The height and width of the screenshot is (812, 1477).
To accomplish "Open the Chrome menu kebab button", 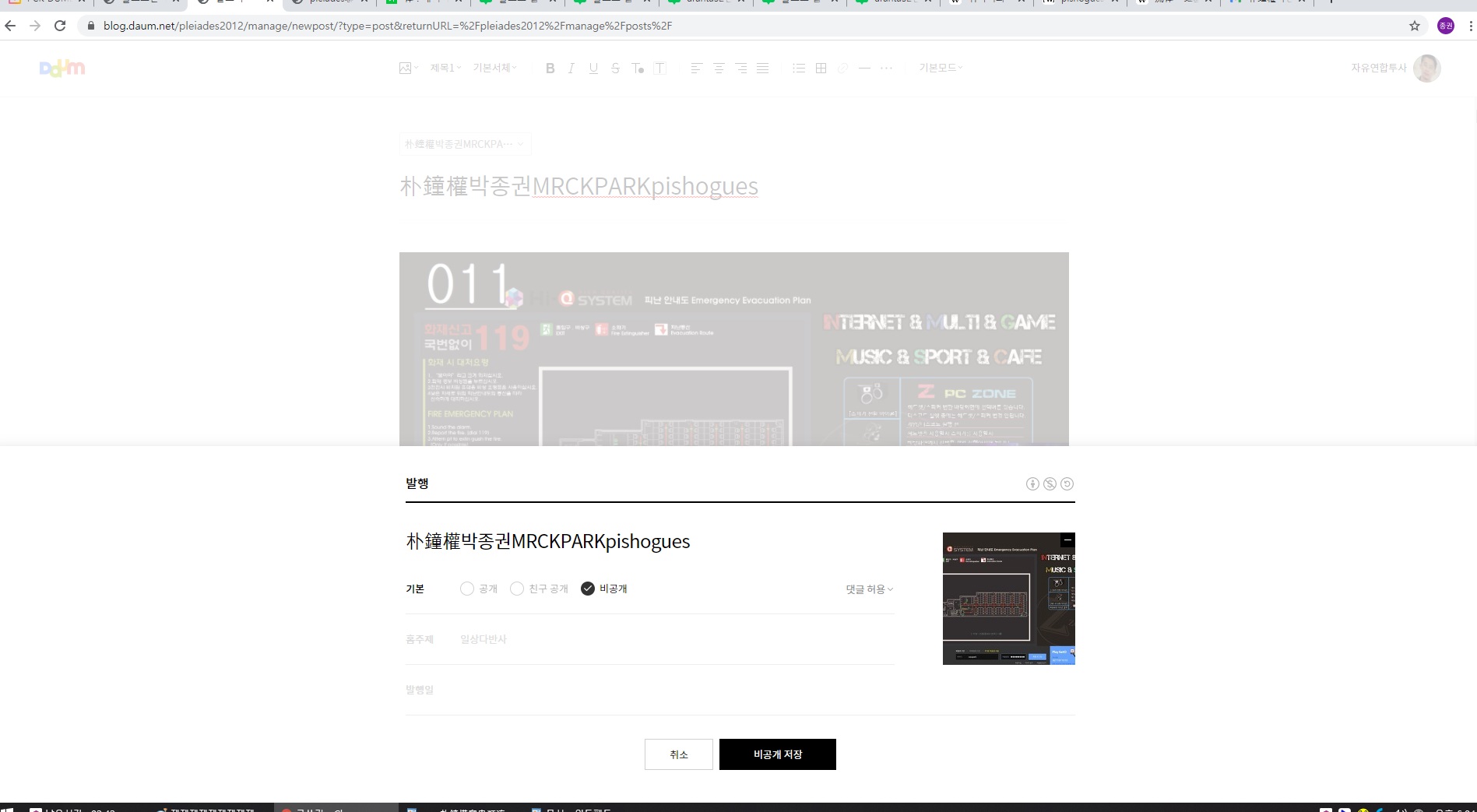I will point(1470,26).
